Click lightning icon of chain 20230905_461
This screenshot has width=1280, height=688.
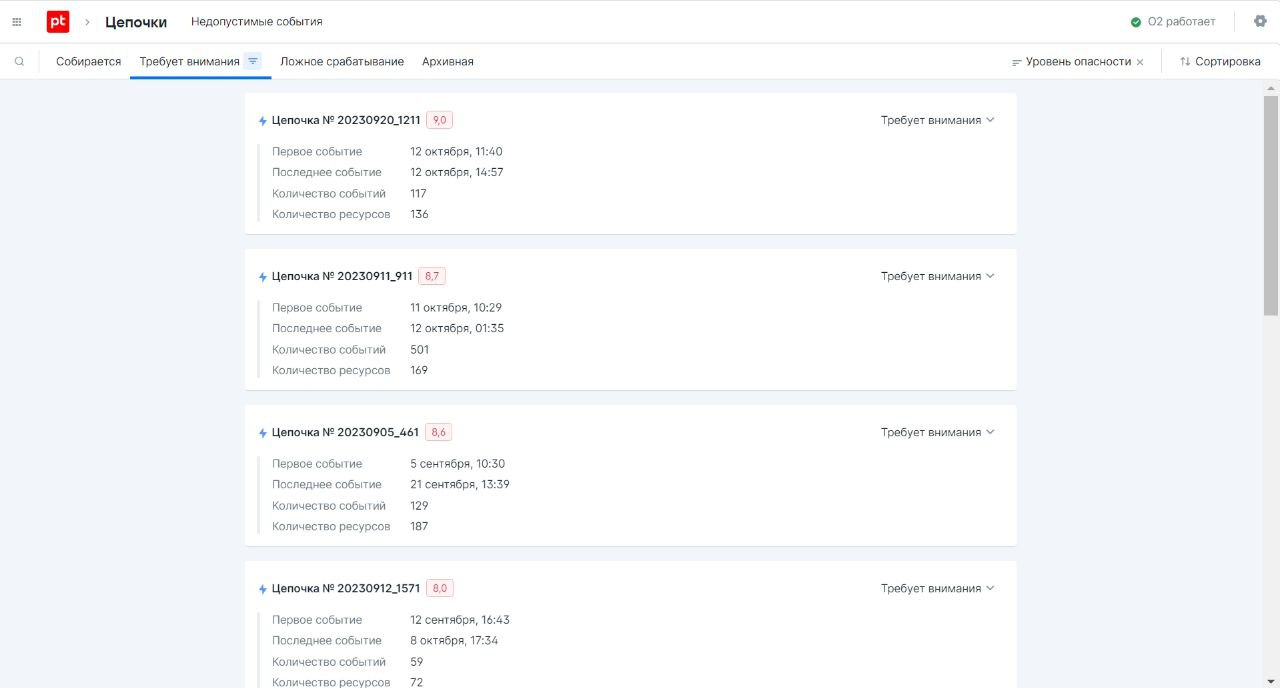pyautogui.click(x=263, y=433)
